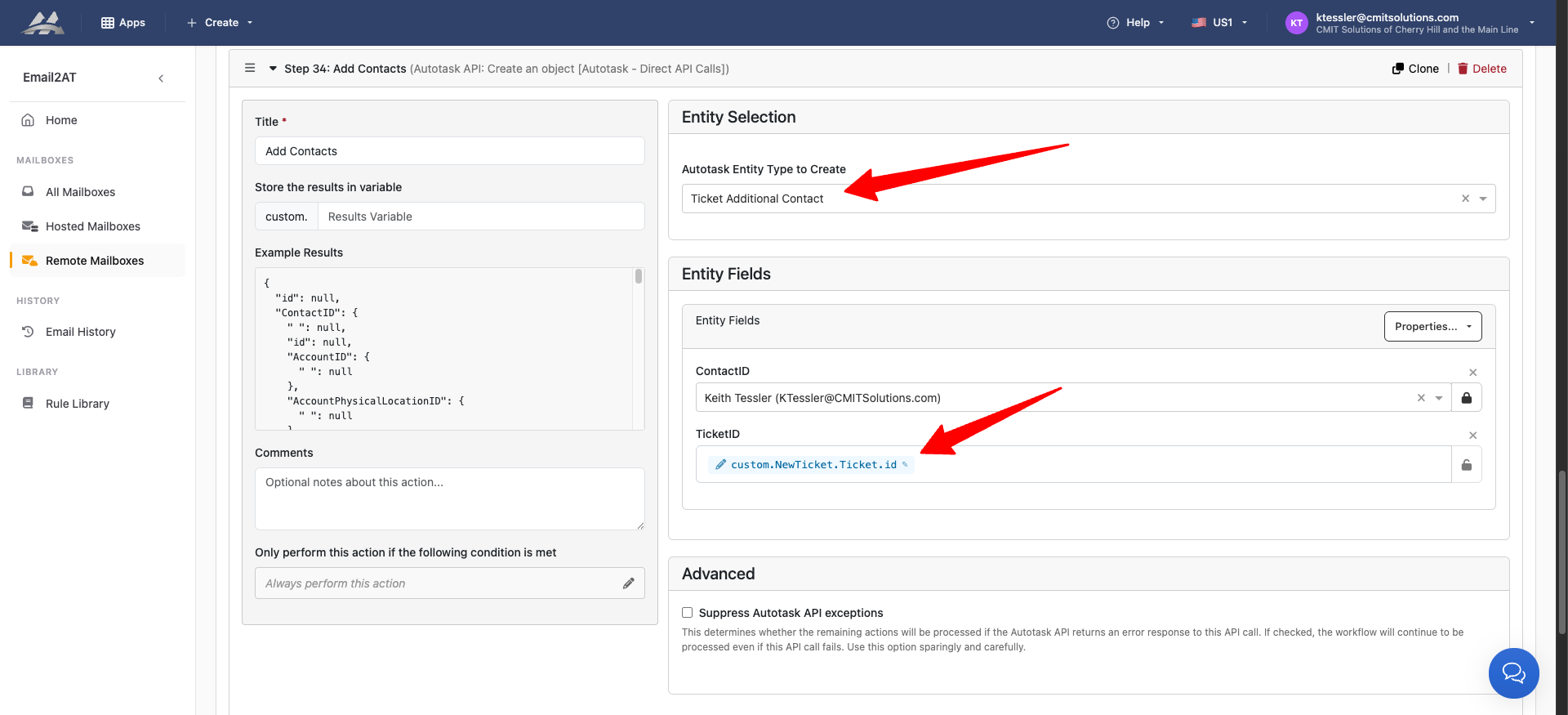Remove the ContactID field with X
1568x715 pixels.
pos(1472,373)
